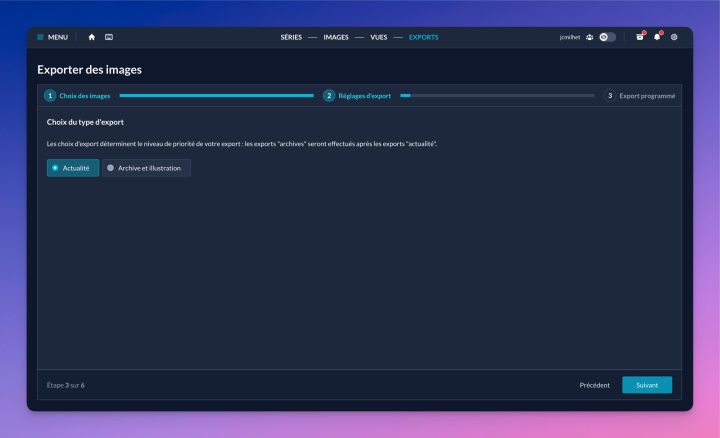Select the Actualité radio option
Image resolution: width=720 pixels, height=438 pixels.
point(73,168)
